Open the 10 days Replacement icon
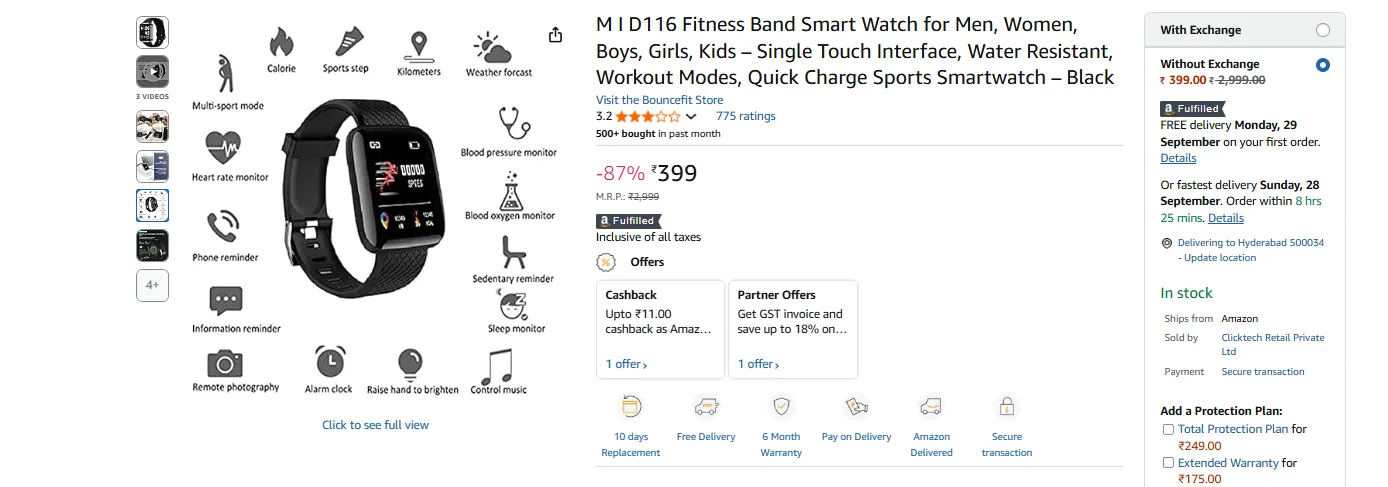This screenshot has width=1388, height=487. [631, 406]
